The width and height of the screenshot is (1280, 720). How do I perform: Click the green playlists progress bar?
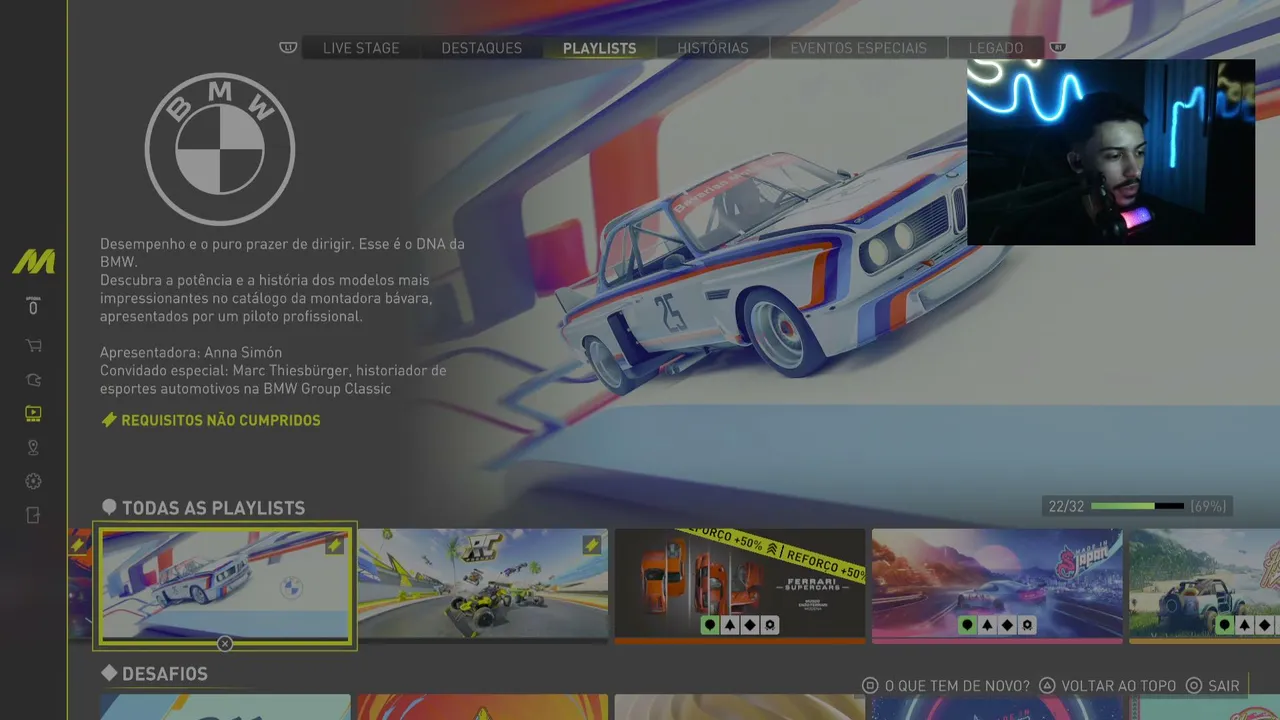pyautogui.click(x=1137, y=506)
